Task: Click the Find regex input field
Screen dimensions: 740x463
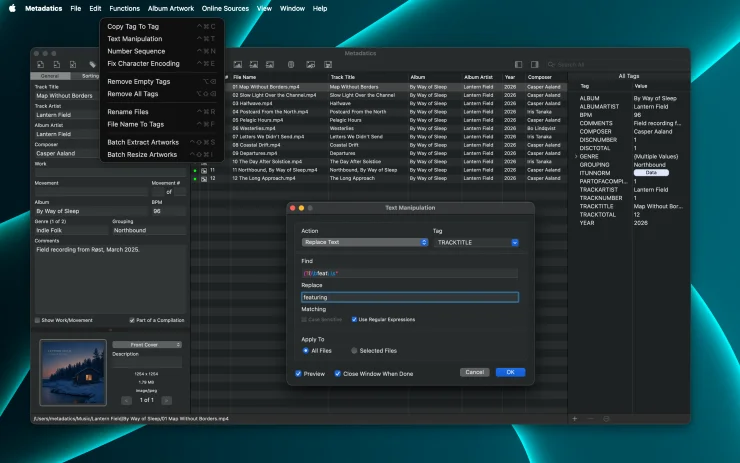Action: tap(410, 273)
